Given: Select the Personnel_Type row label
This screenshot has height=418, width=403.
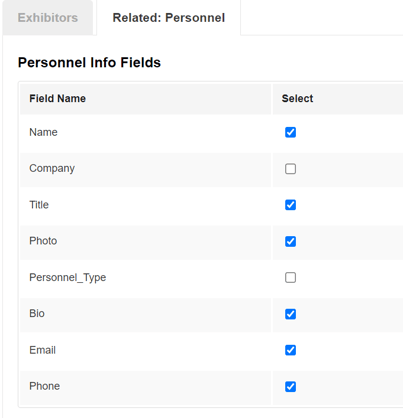Looking at the screenshot, I should pyautogui.click(x=68, y=277).
